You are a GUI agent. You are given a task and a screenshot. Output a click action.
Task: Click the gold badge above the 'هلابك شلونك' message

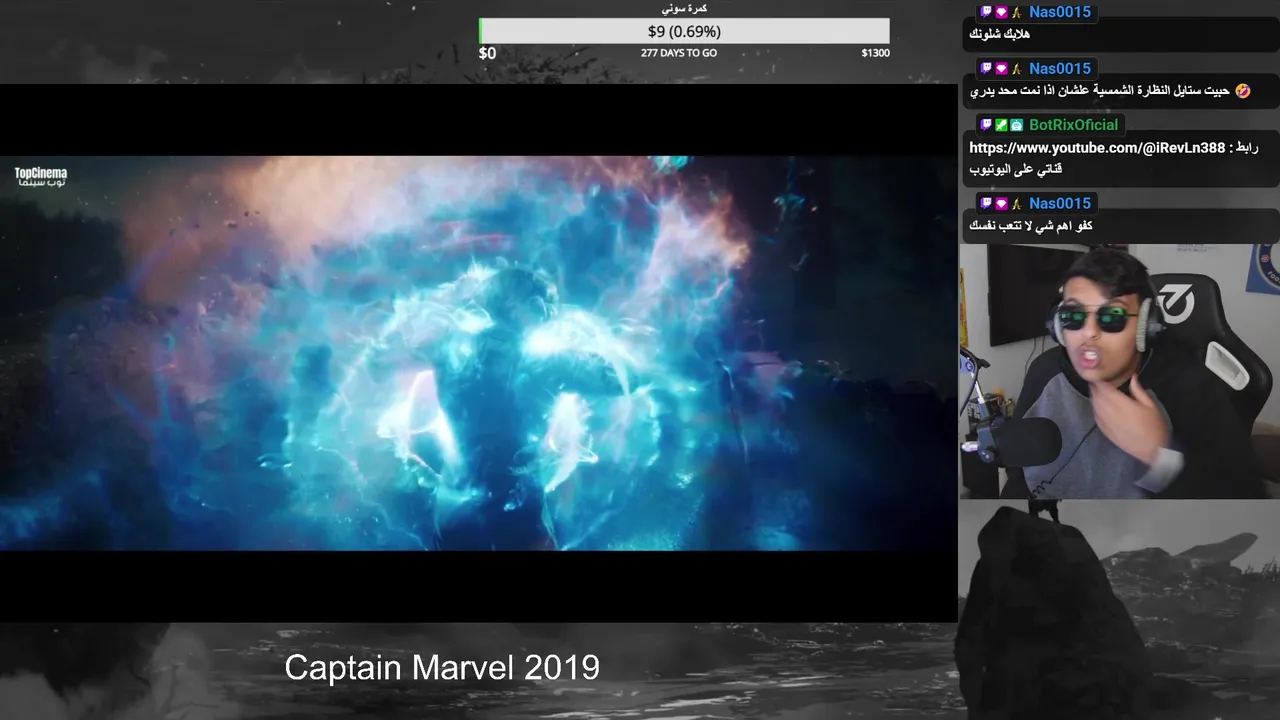pos(1016,12)
